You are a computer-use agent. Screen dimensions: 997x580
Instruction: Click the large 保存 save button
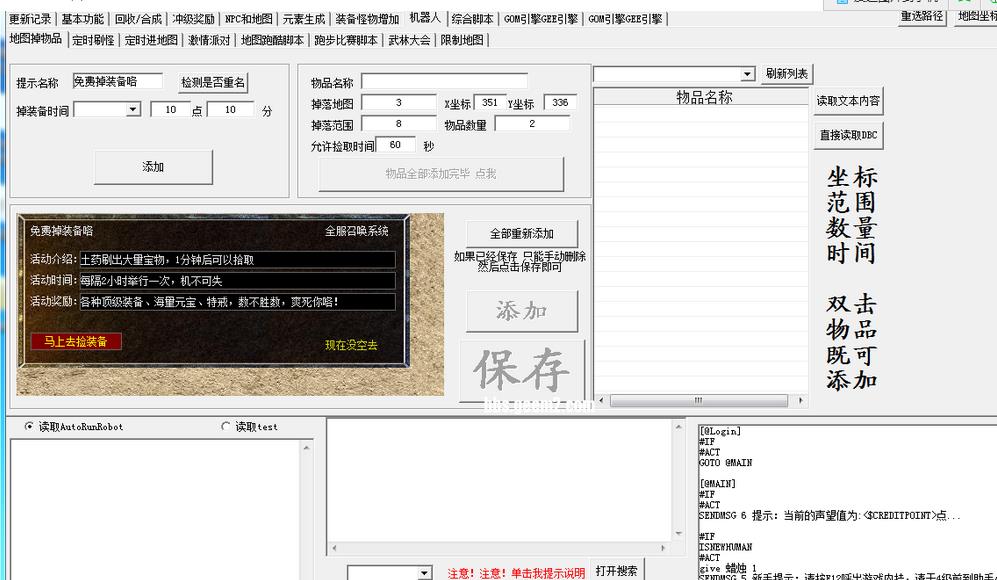(x=520, y=369)
